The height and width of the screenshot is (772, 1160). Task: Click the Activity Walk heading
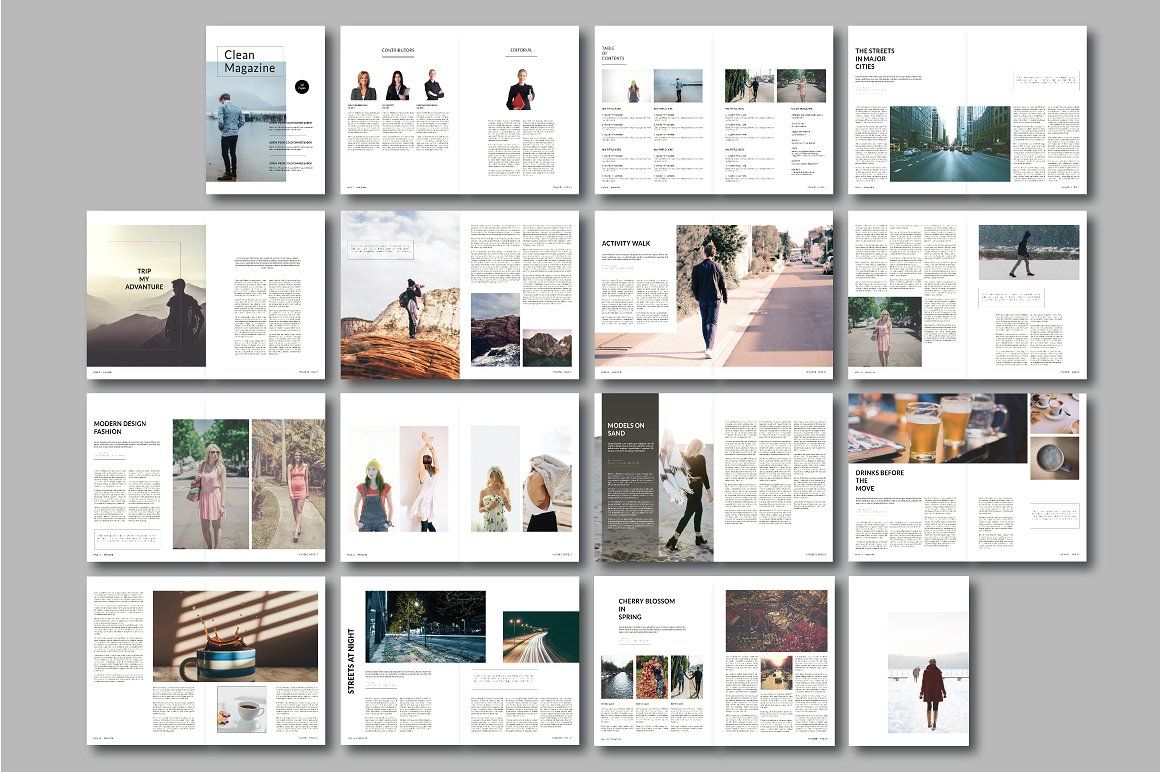tap(627, 243)
